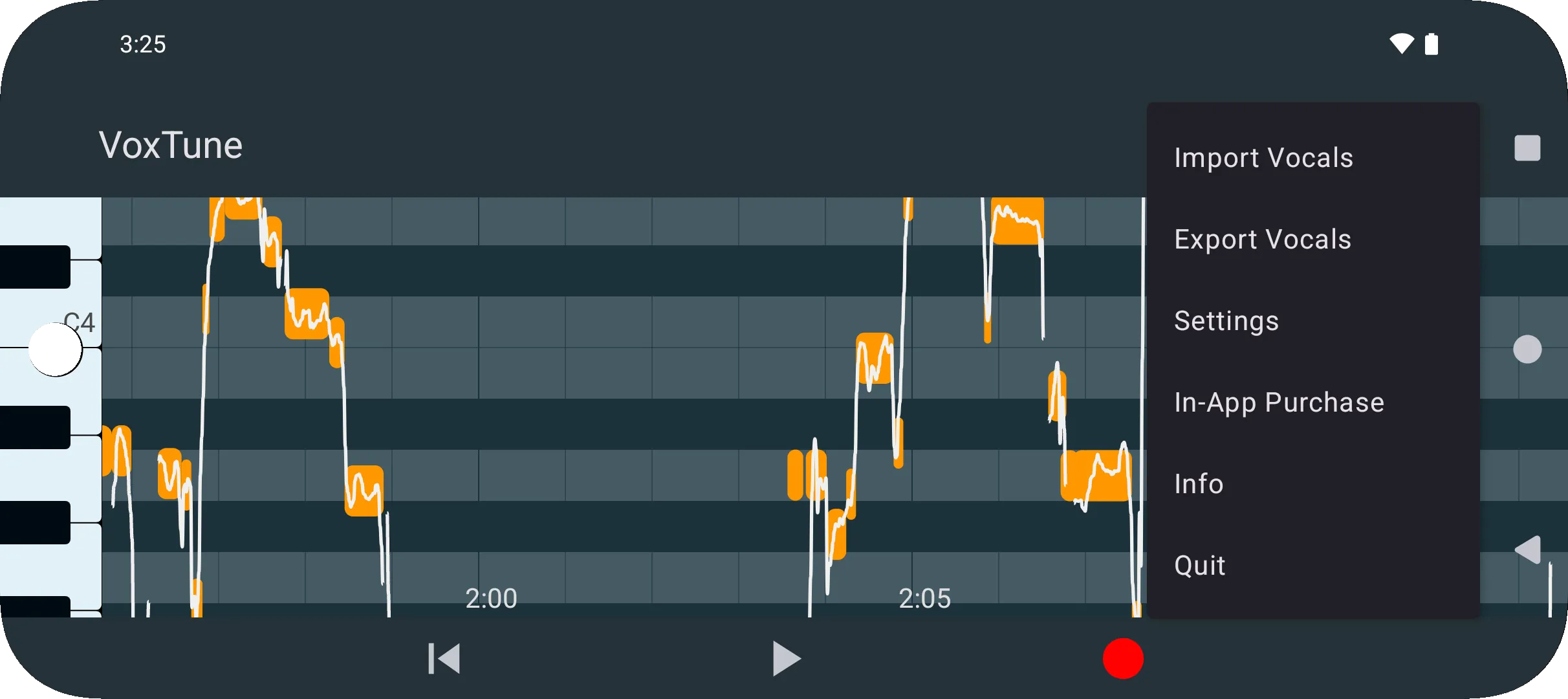This screenshot has height=699, width=1568.
Task: Expand the In-App Purchase menu item
Action: tap(1281, 402)
